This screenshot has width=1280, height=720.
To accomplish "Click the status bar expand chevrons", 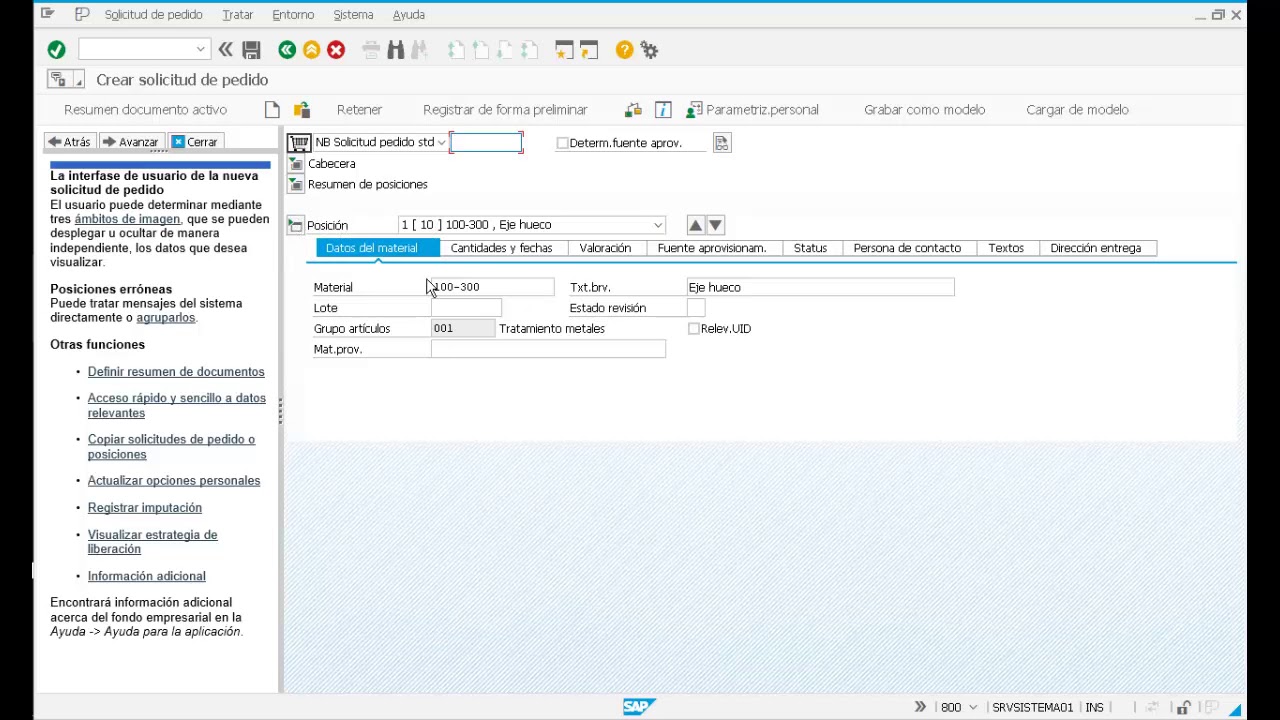I will tap(920, 707).
